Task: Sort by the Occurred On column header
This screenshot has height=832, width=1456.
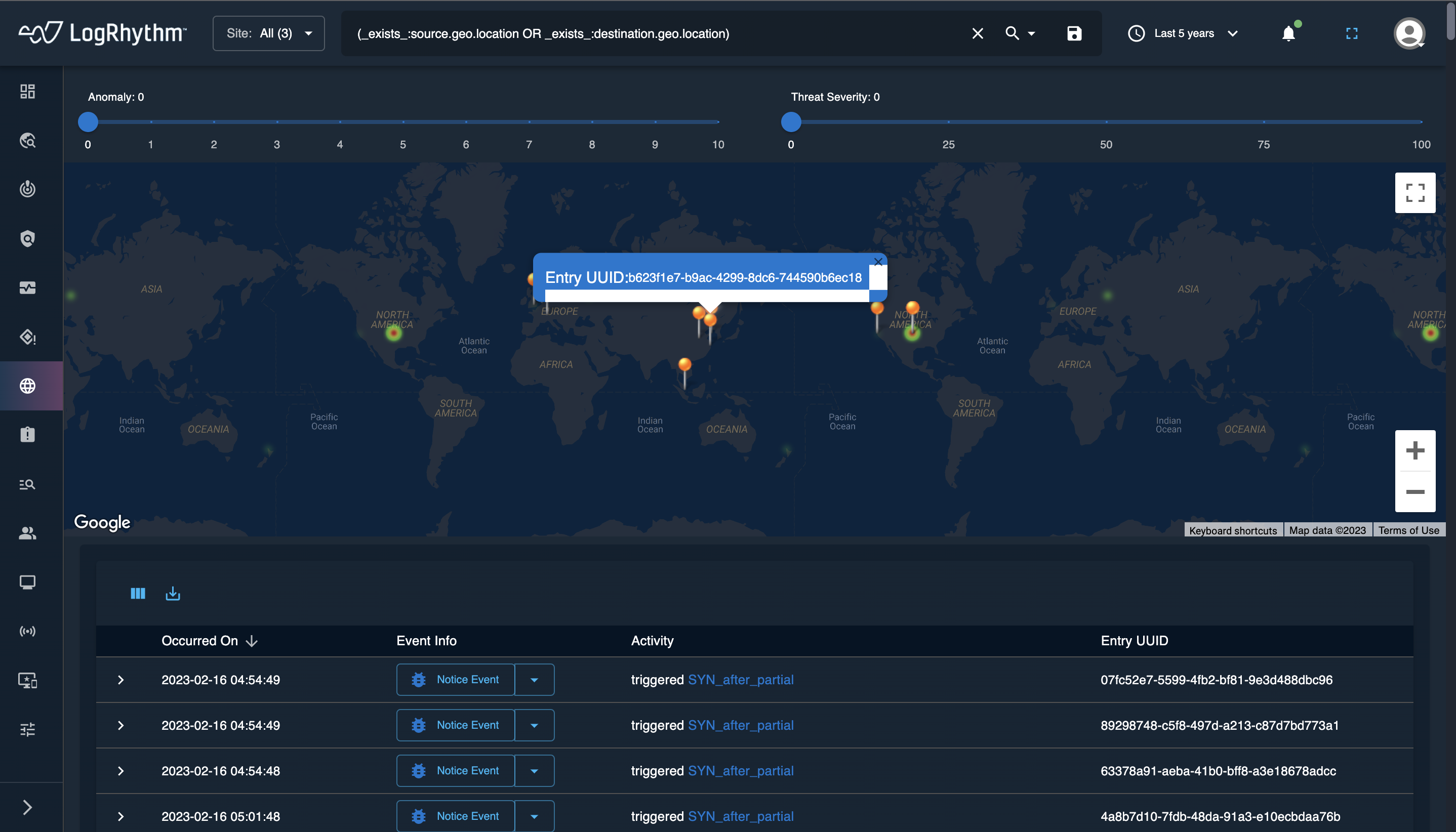Action: click(200, 641)
